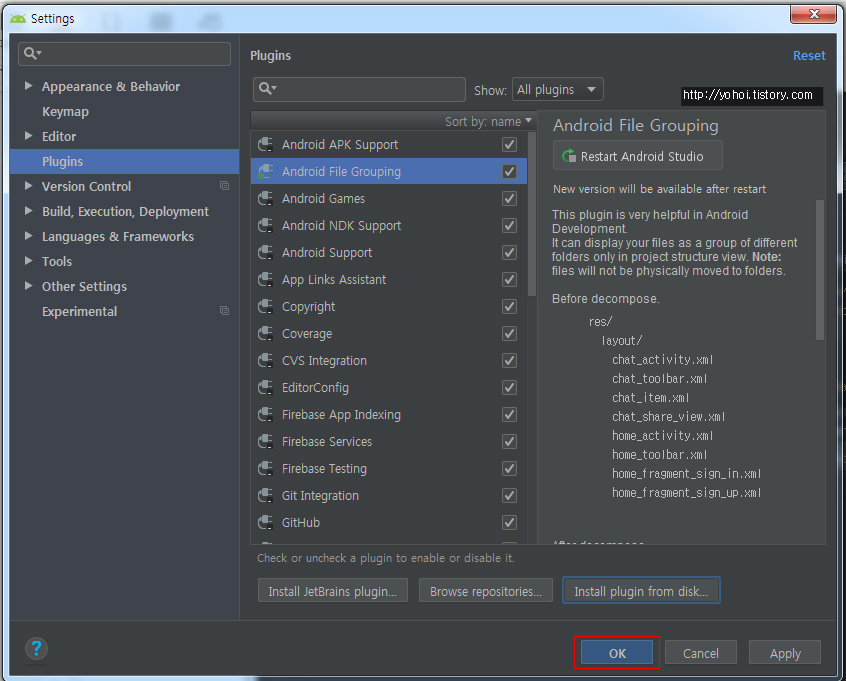Click the Git Integration plugin icon
This screenshot has width=846, height=681.
pos(265,495)
